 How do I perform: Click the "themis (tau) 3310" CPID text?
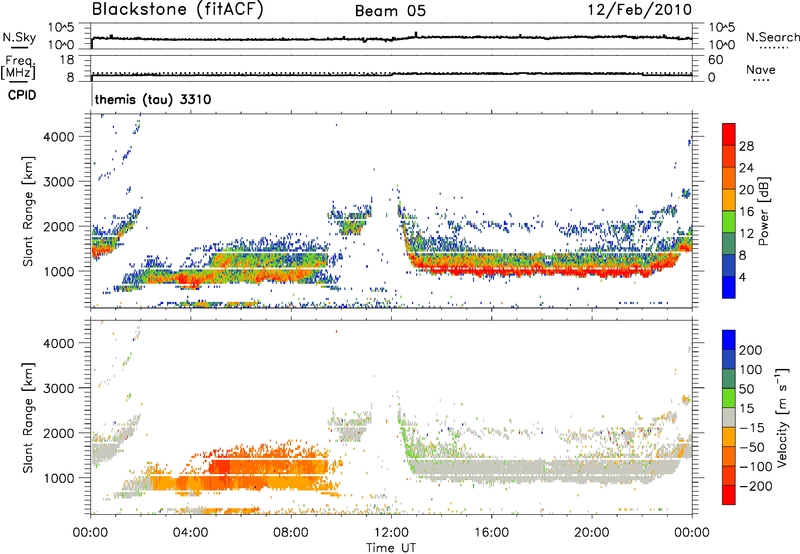tap(153, 99)
